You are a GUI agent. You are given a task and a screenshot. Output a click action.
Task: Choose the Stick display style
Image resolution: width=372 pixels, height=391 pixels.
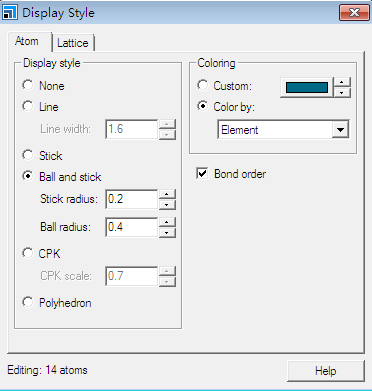28,155
